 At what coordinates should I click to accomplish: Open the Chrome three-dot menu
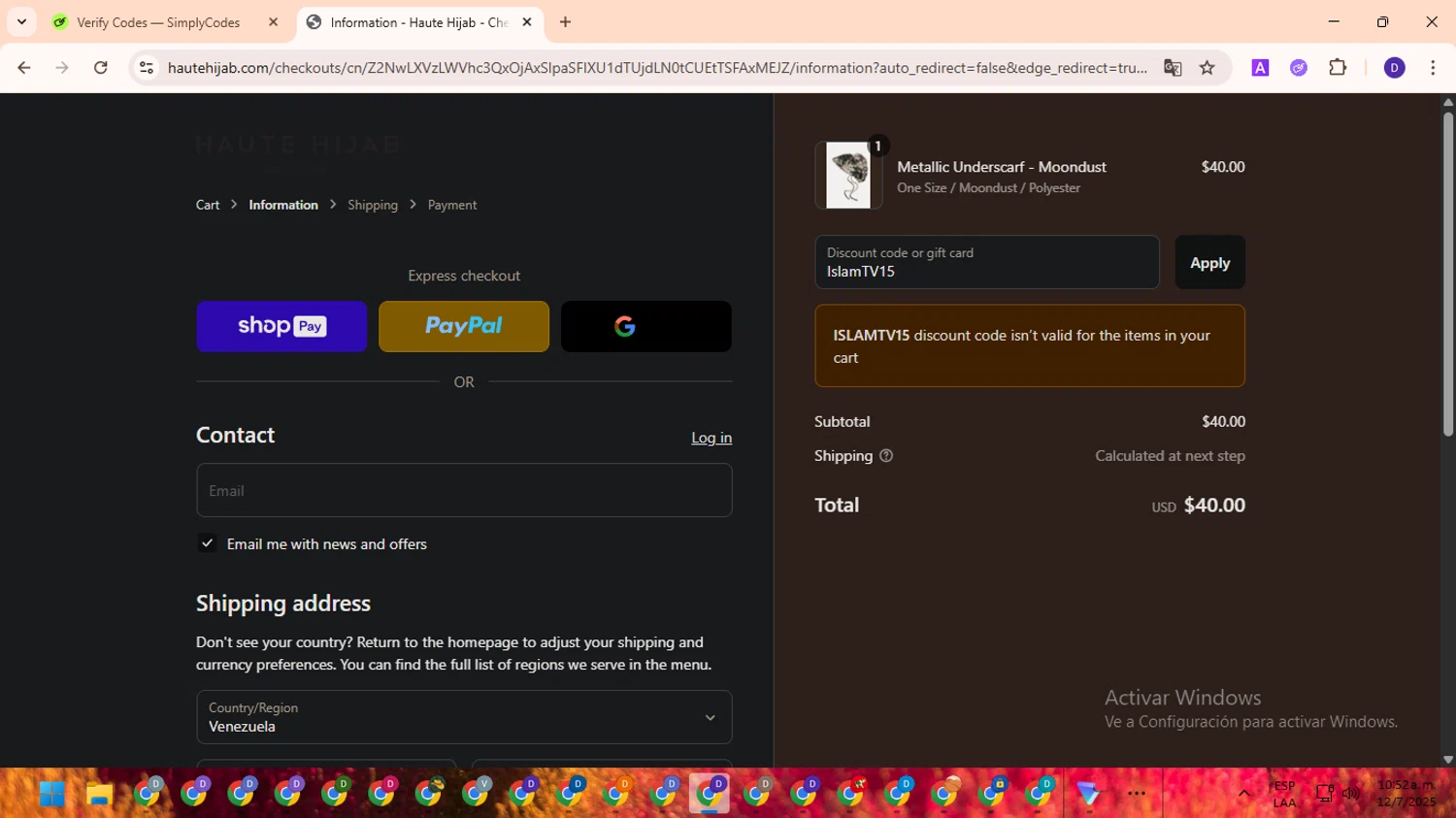point(1433,68)
